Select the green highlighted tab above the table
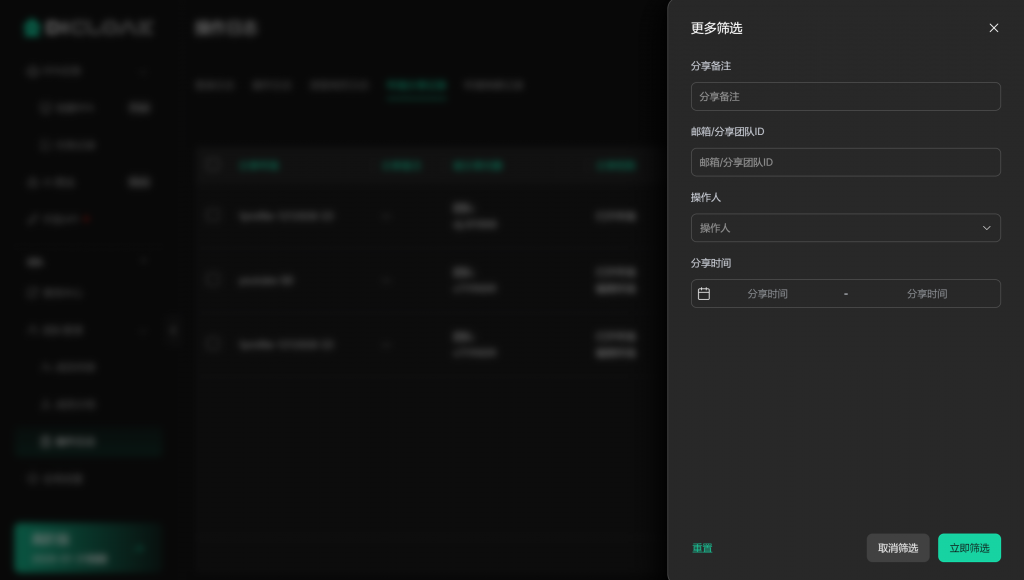 [x=416, y=86]
